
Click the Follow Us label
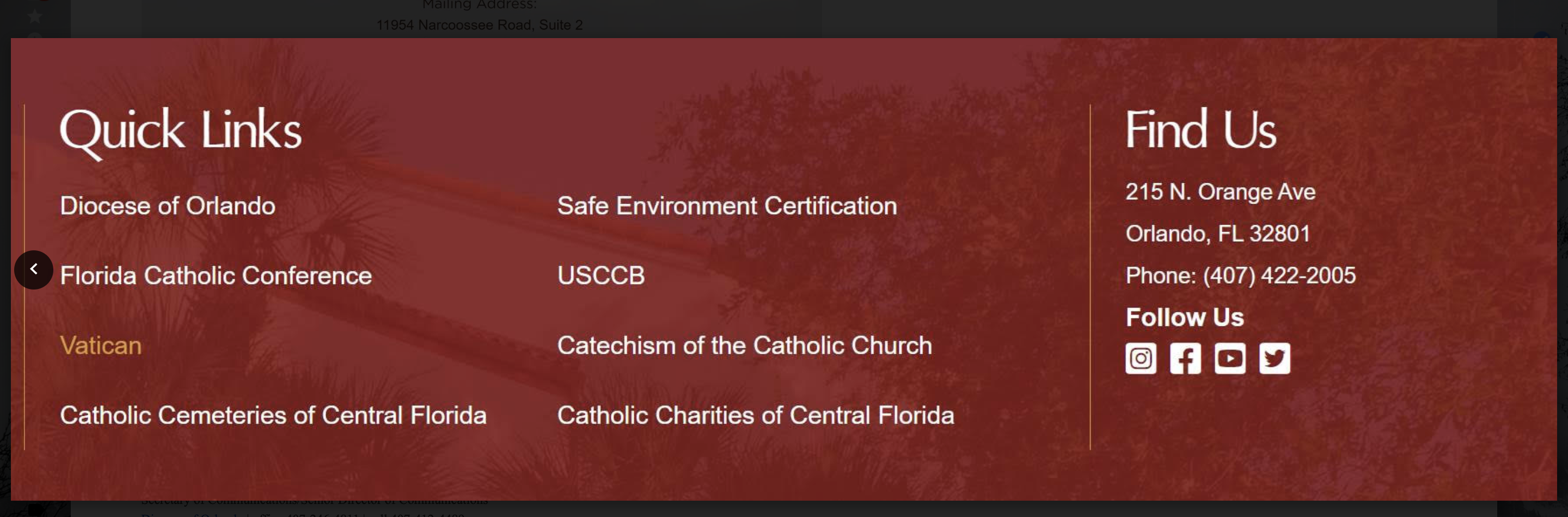pos(1185,317)
